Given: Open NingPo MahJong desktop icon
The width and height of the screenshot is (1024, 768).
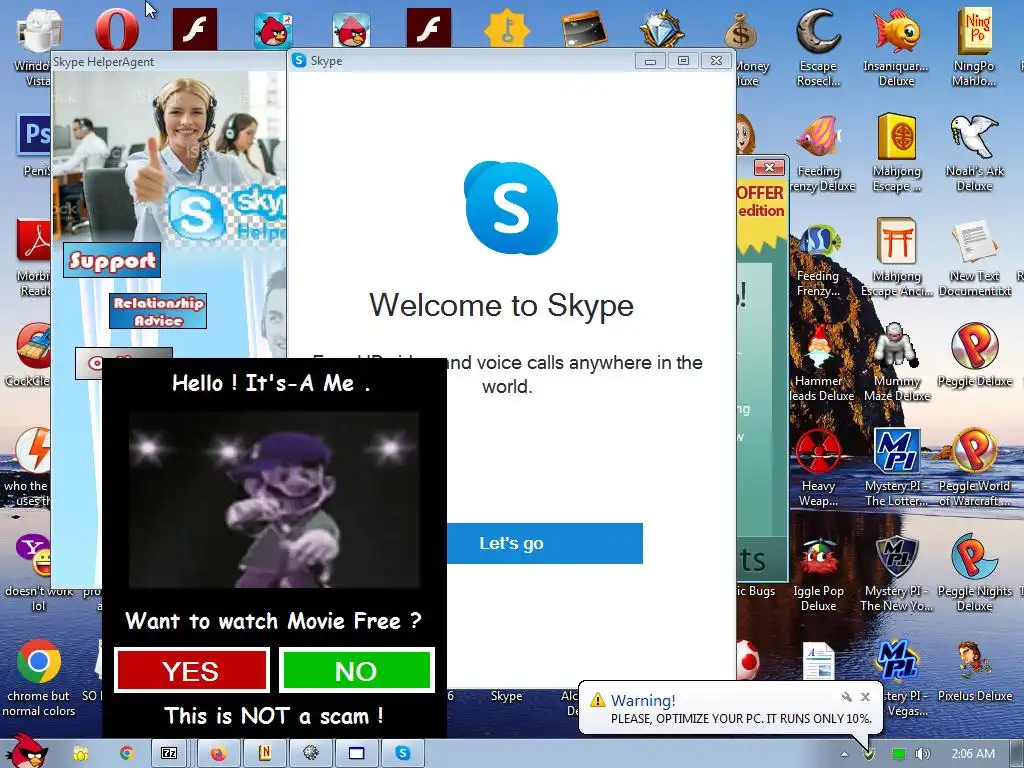Looking at the screenshot, I should 974,31.
